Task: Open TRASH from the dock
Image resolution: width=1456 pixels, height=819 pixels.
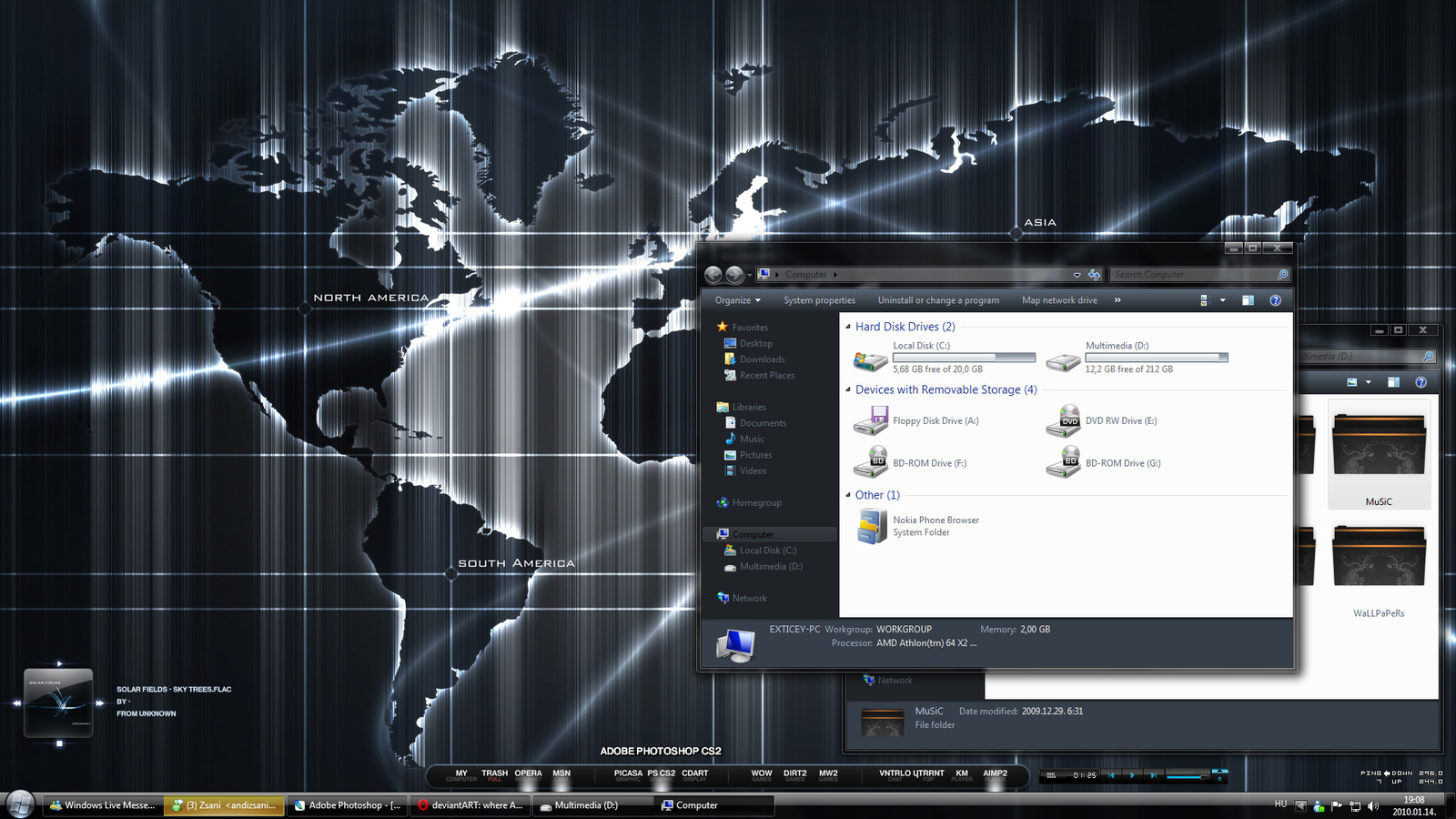Action: coord(495,775)
